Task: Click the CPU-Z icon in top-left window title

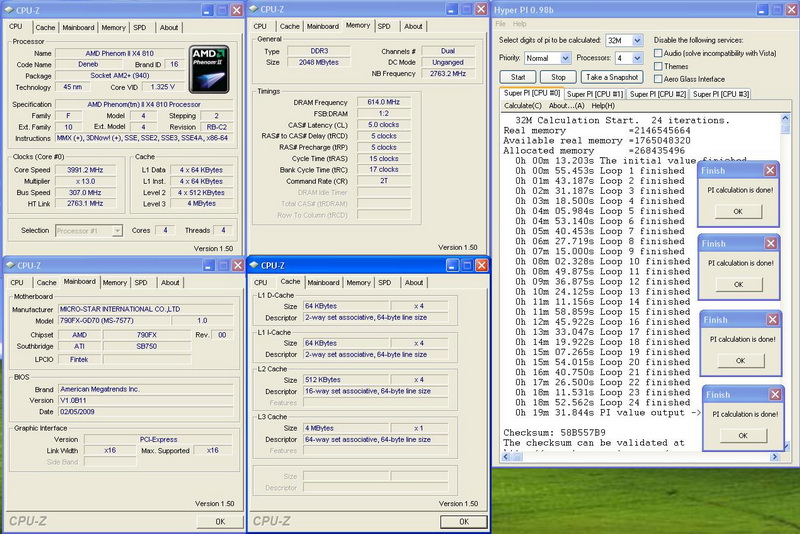Action: (x=11, y=9)
